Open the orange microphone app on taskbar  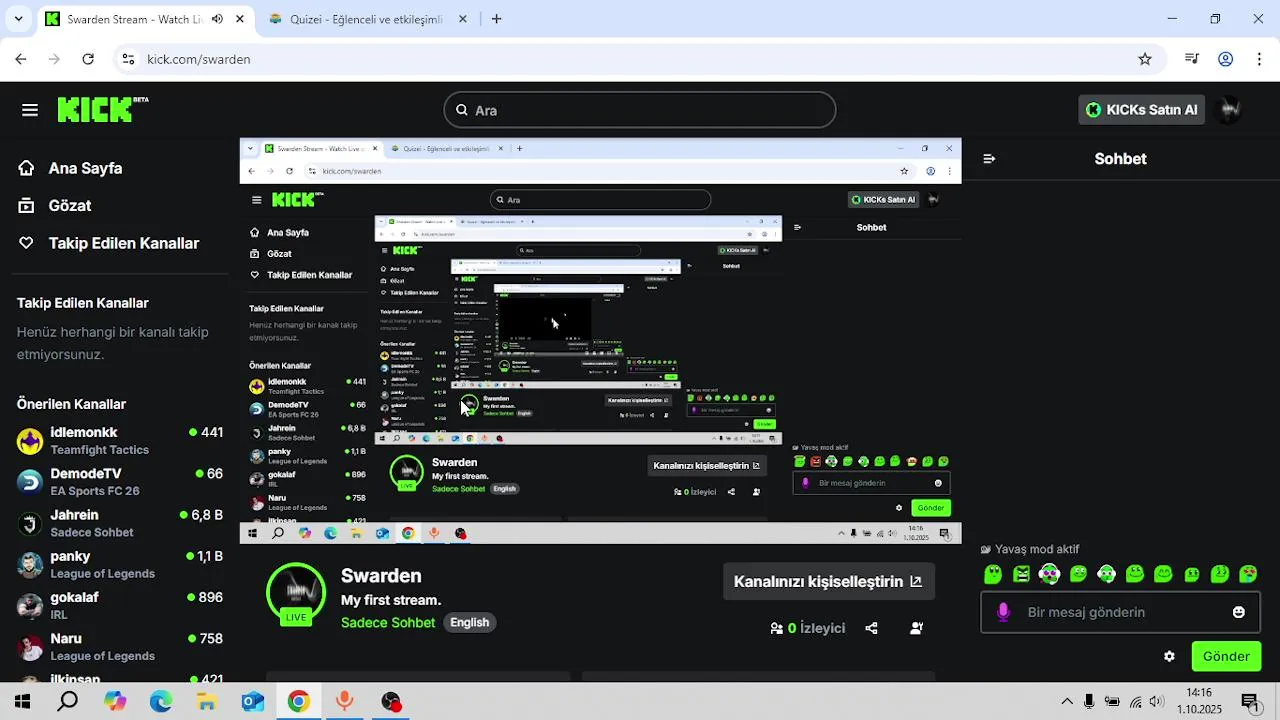click(344, 702)
